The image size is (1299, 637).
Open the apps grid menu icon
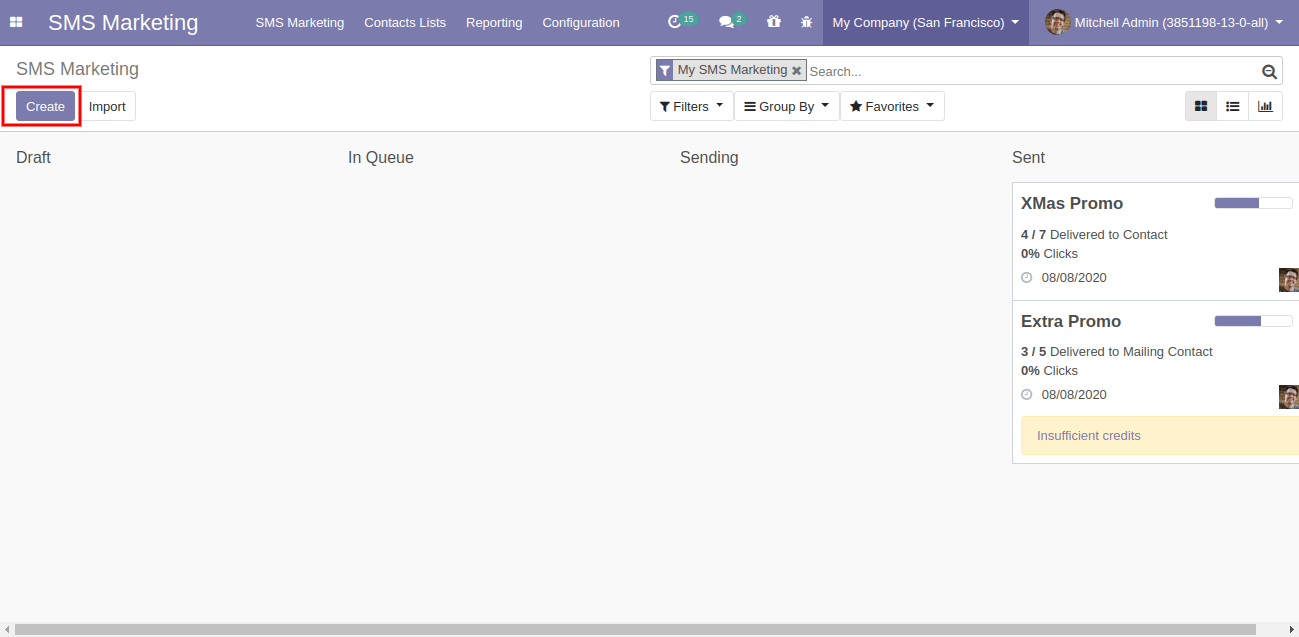pyautogui.click(x=16, y=22)
